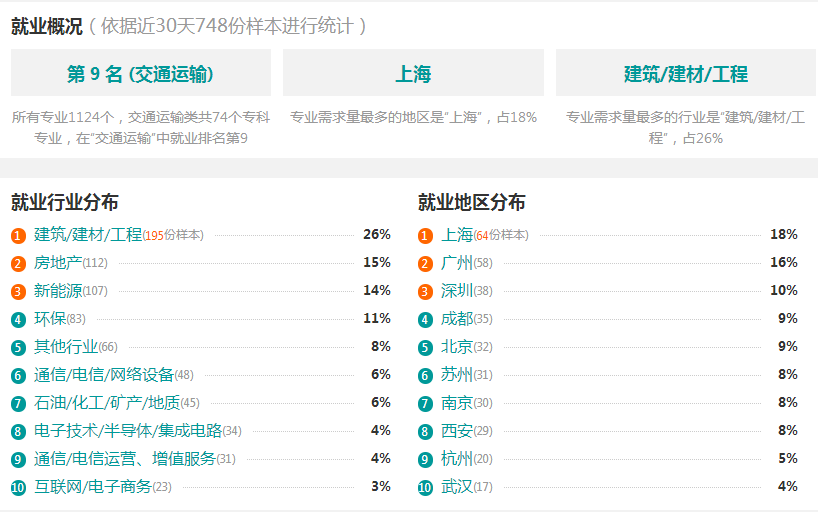Click the 4% value for 武汉

pos(788,486)
